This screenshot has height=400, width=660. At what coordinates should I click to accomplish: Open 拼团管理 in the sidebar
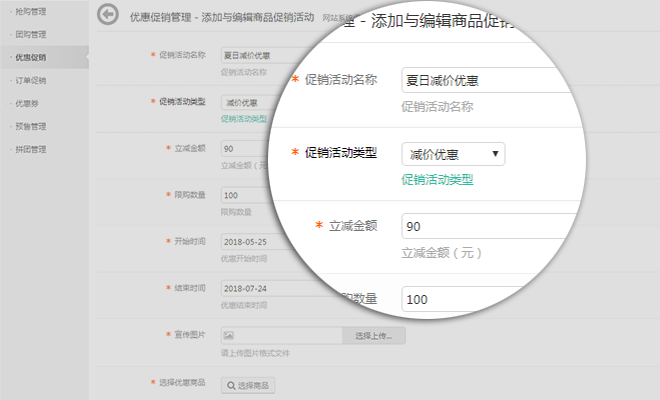click(x=31, y=149)
